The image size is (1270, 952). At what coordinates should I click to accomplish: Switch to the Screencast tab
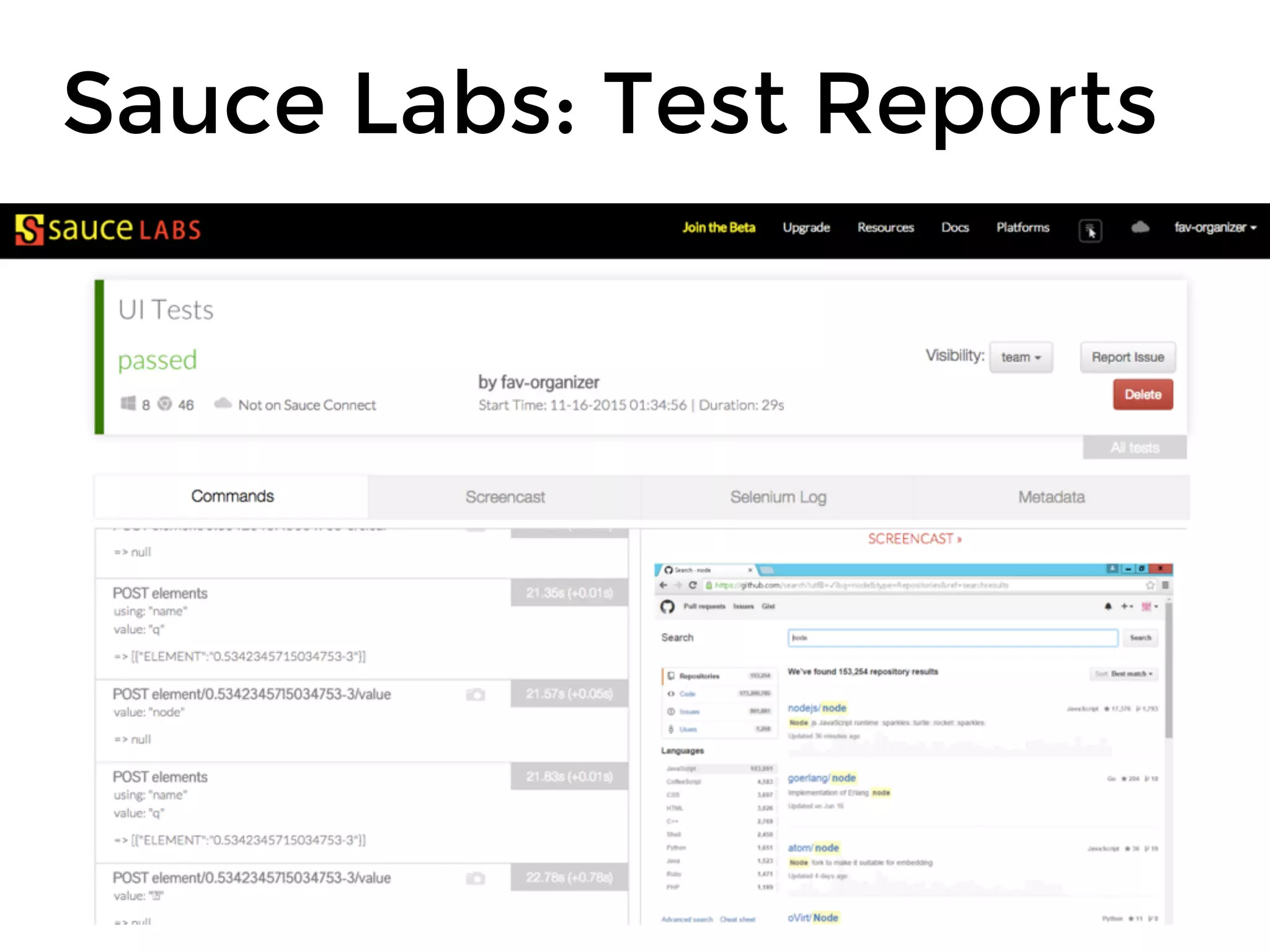[x=505, y=497]
